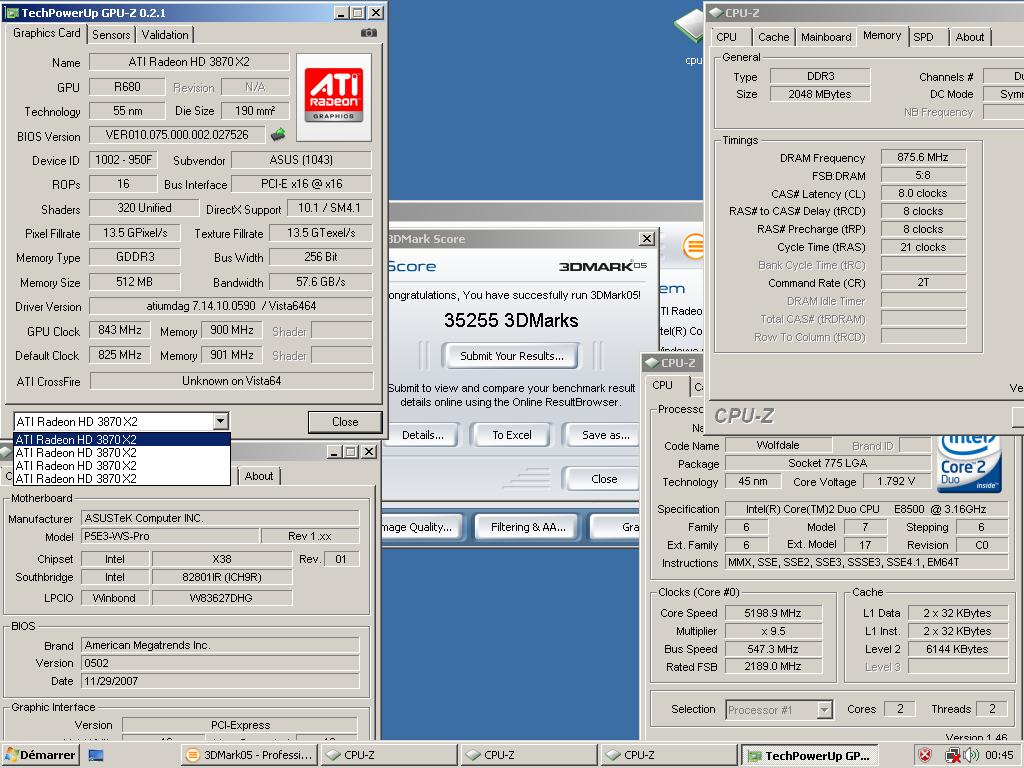This screenshot has width=1024, height=768.
Task: Click the Details... button in 3DMark Score
Action: tap(422, 435)
